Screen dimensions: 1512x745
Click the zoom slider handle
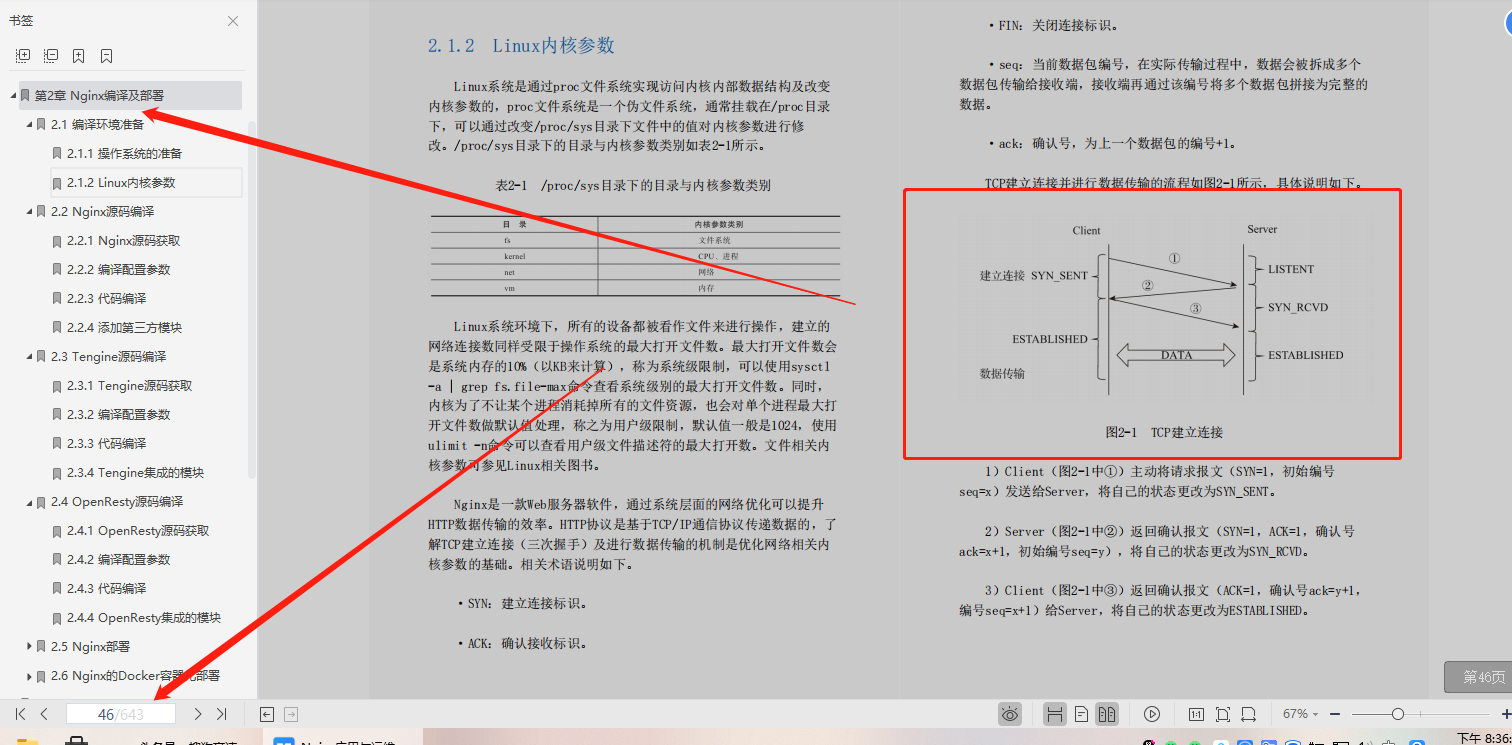[x=1398, y=714]
